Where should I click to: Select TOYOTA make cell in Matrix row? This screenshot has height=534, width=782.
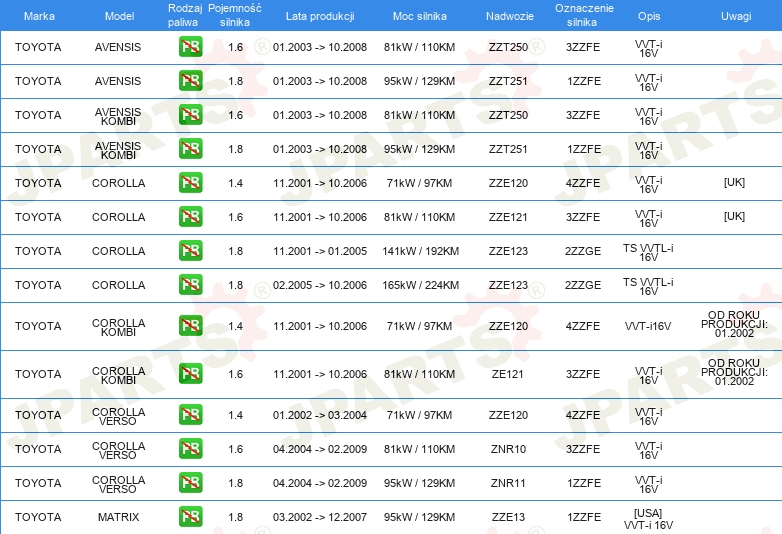pyautogui.click(x=38, y=517)
